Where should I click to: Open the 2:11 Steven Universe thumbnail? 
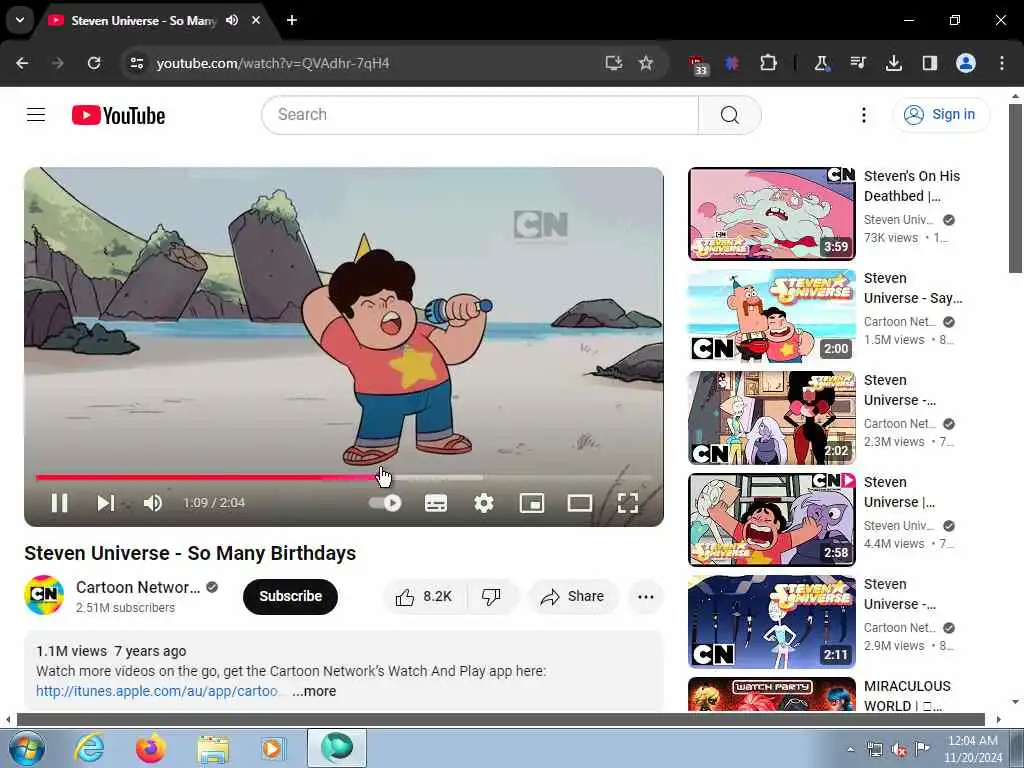coord(771,622)
